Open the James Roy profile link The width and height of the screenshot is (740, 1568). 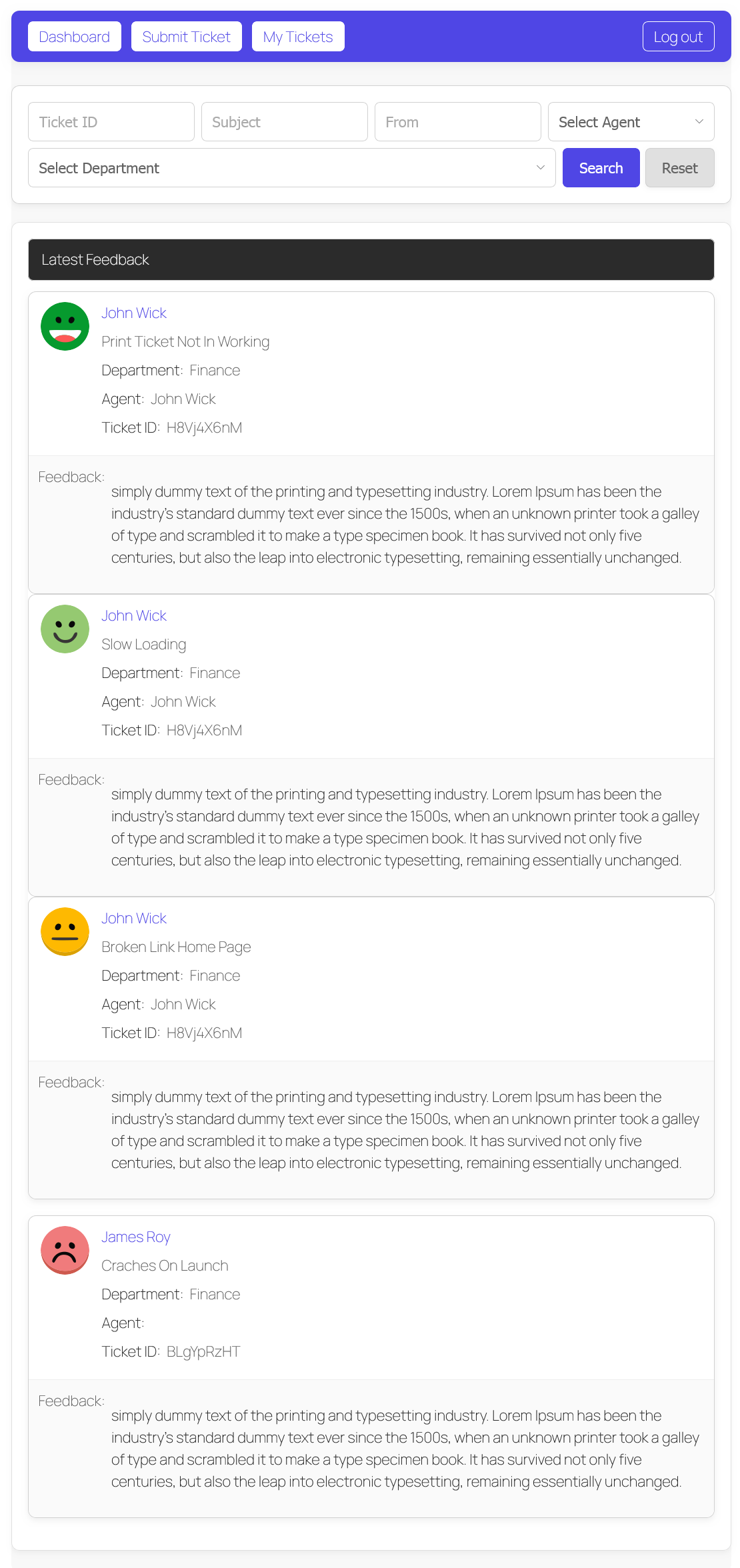pyautogui.click(x=136, y=1237)
